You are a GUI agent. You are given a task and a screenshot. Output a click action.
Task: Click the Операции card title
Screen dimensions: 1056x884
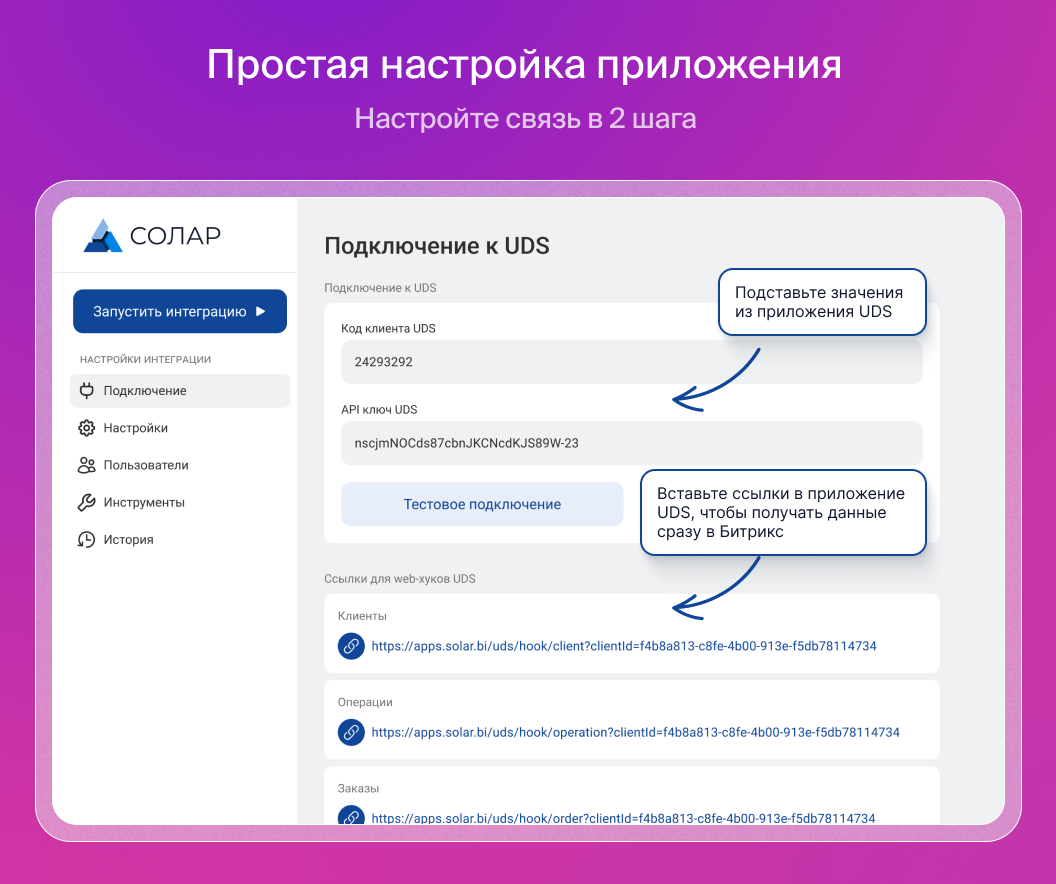point(365,702)
